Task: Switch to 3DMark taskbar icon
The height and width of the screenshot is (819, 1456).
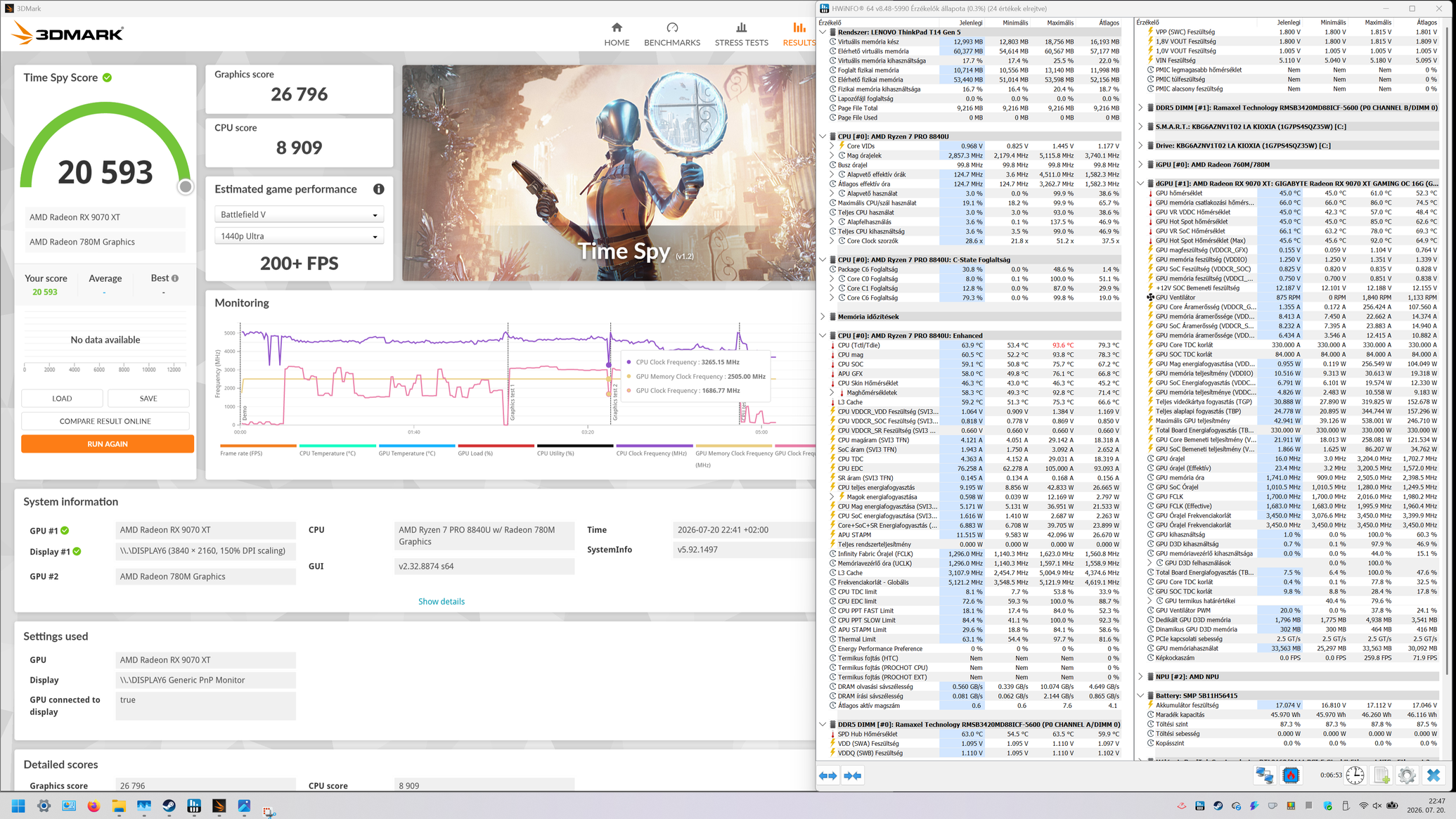Action: 219,806
